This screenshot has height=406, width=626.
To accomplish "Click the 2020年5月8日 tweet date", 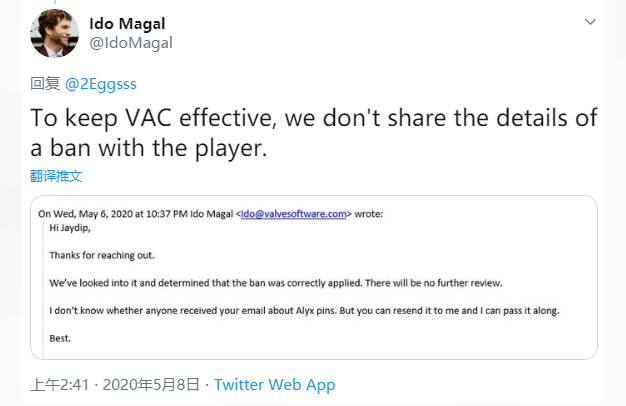I will (150, 385).
